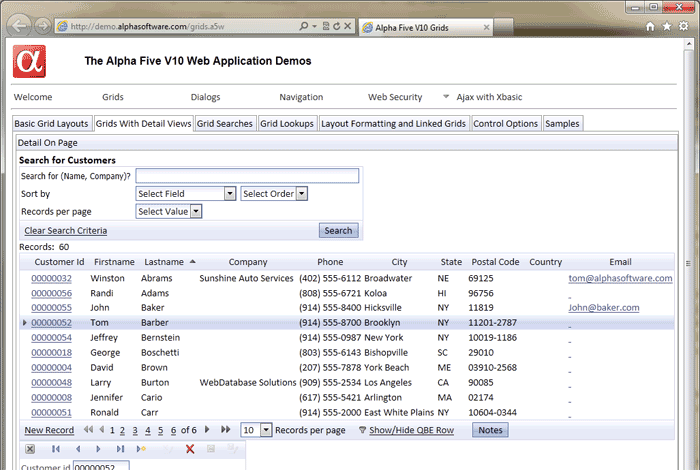Go to the next page of grid records
The image size is (700, 470).
tap(207, 429)
